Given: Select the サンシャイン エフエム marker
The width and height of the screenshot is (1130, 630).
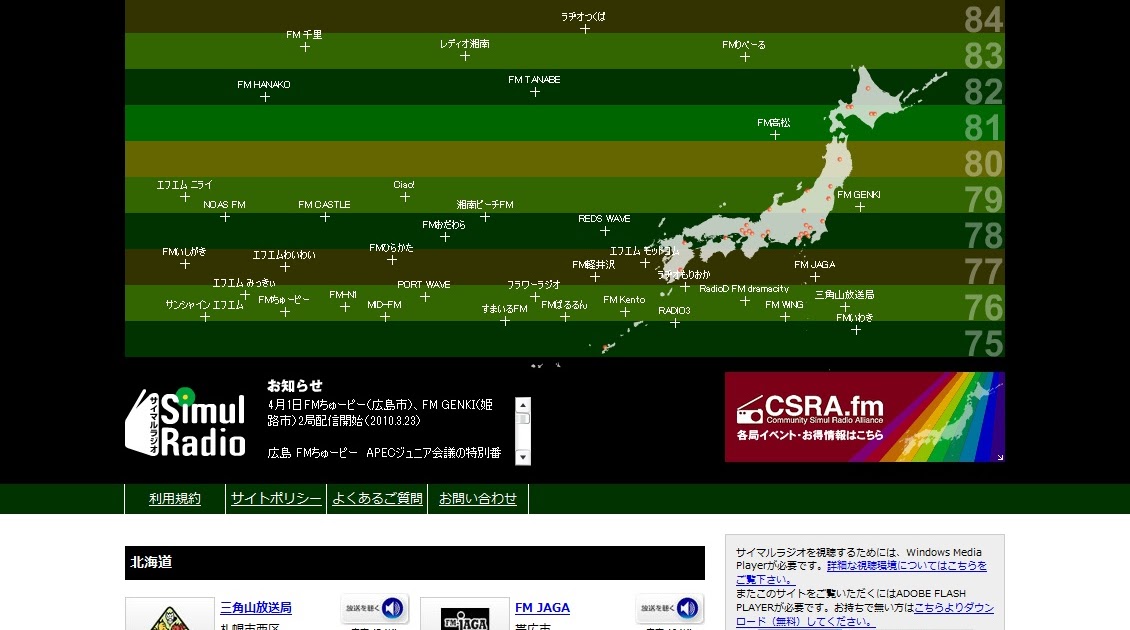Looking at the screenshot, I should pyautogui.click(x=205, y=317).
